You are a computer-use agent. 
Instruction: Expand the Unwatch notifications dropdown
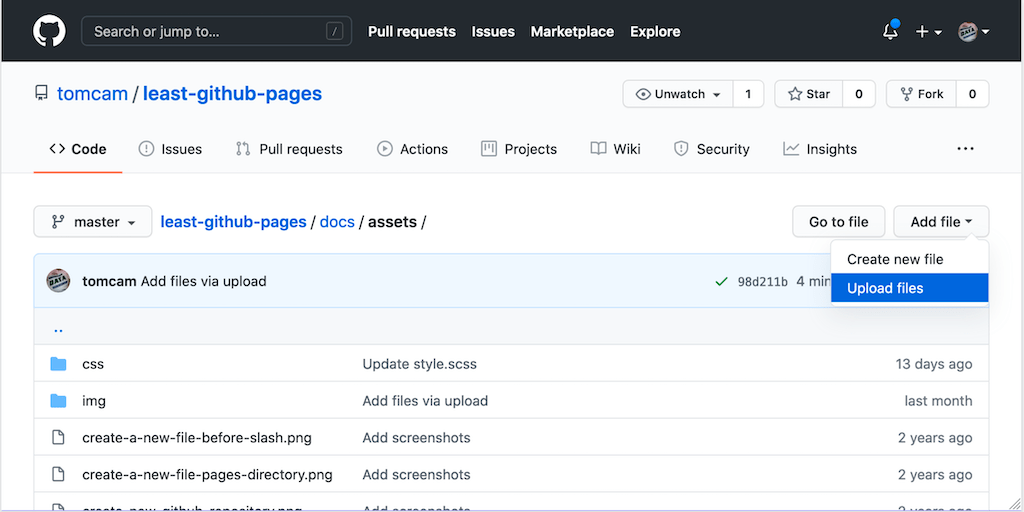point(679,94)
